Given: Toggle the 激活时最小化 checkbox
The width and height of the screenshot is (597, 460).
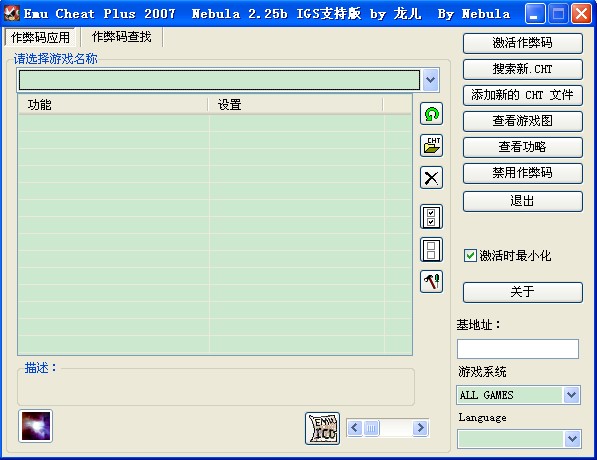Looking at the screenshot, I should pyautogui.click(x=470, y=255).
